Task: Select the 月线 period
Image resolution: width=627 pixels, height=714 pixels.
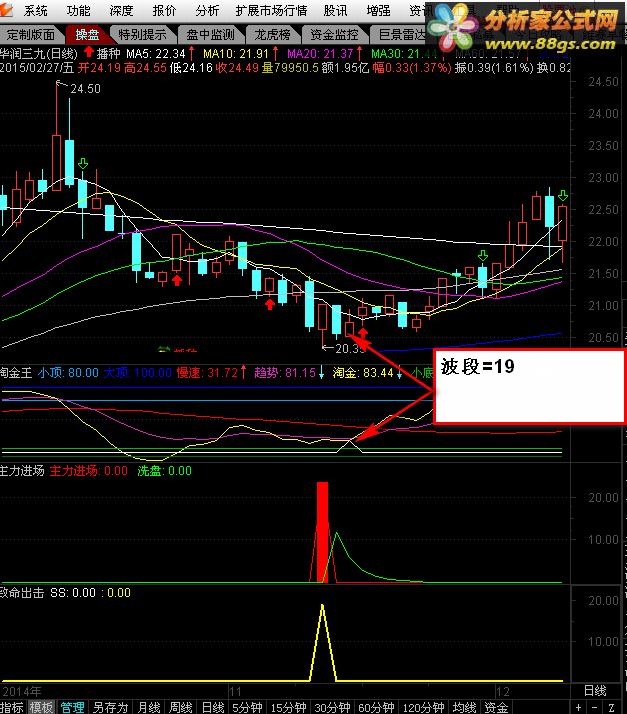Action: click(149, 707)
